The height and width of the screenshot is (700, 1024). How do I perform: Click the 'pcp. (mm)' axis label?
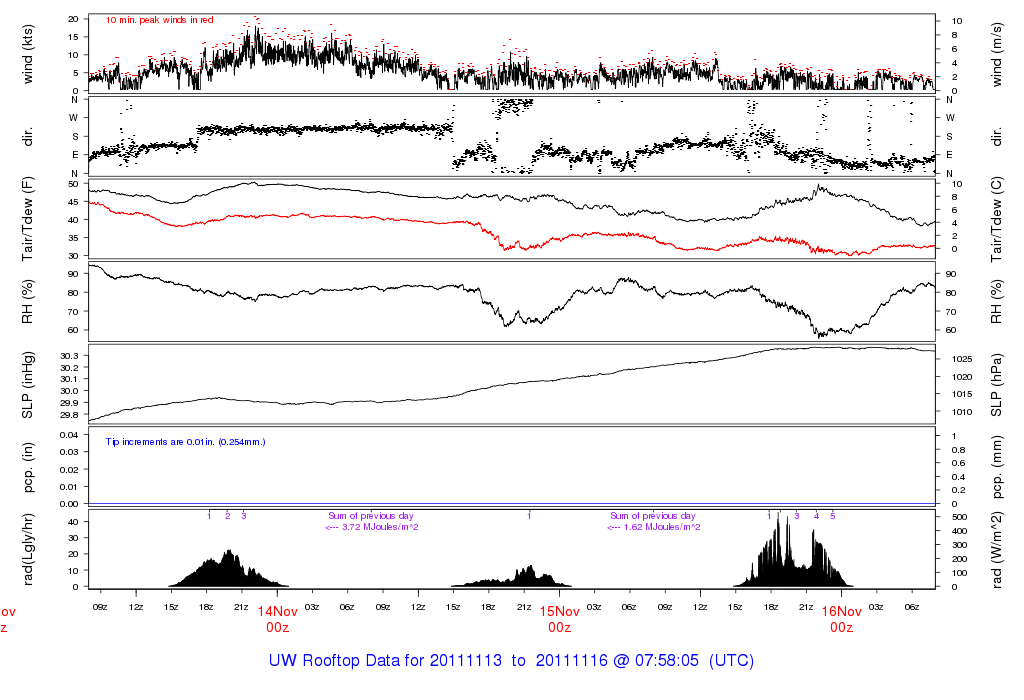997,468
